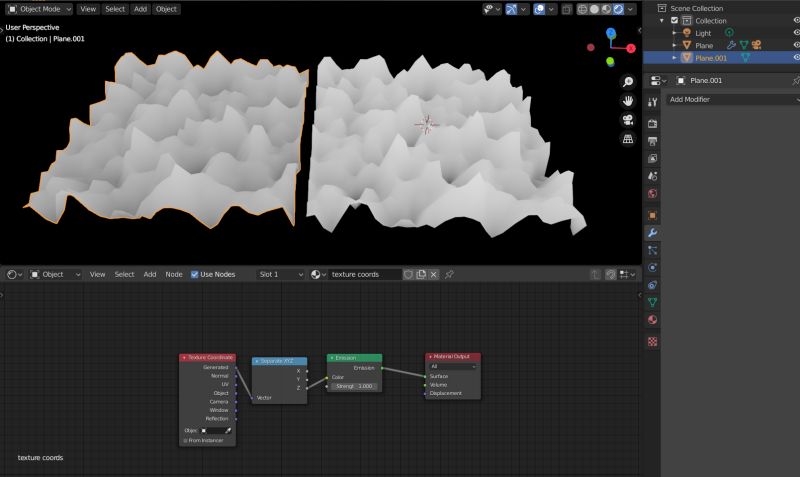
Task: Open the viewport View menu
Action: [88, 9]
